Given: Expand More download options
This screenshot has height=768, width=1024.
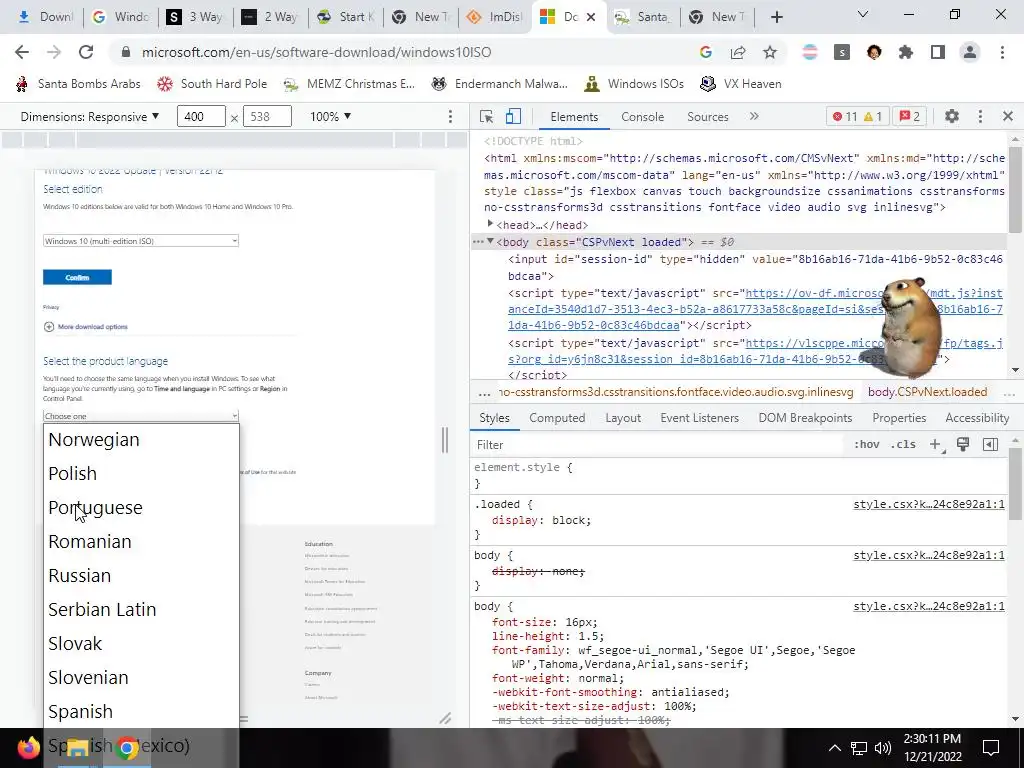Looking at the screenshot, I should click(86, 327).
